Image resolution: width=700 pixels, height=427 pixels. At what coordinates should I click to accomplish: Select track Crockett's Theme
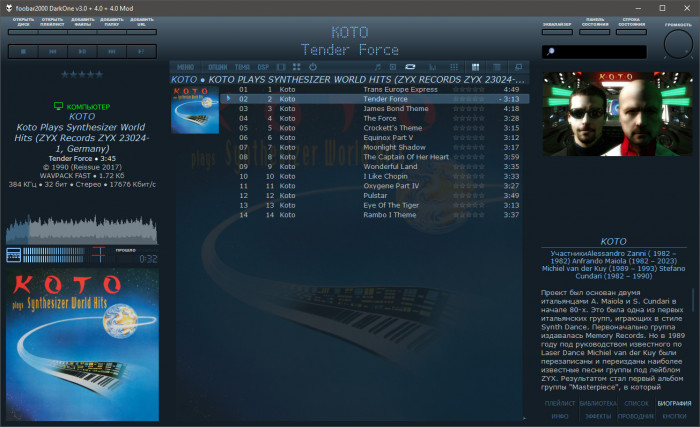[374, 128]
